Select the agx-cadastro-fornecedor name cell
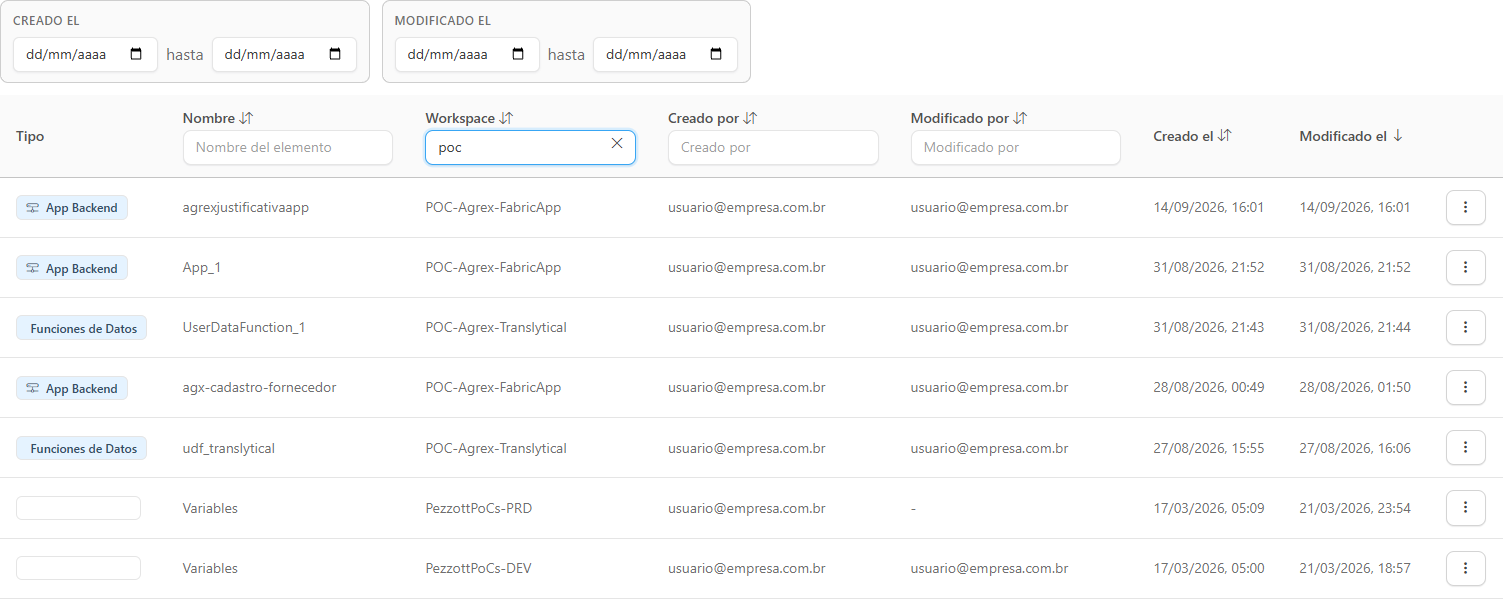The image size is (1503, 599). (260, 387)
